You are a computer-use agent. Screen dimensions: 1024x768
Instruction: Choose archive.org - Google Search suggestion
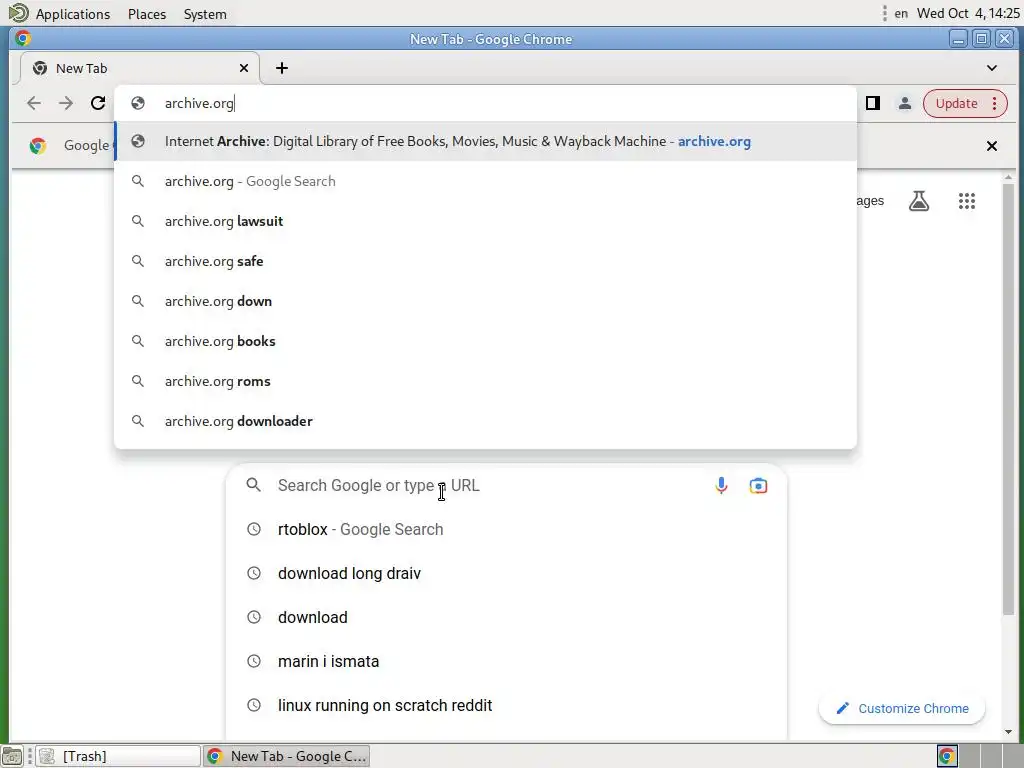pyautogui.click(x=485, y=181)
